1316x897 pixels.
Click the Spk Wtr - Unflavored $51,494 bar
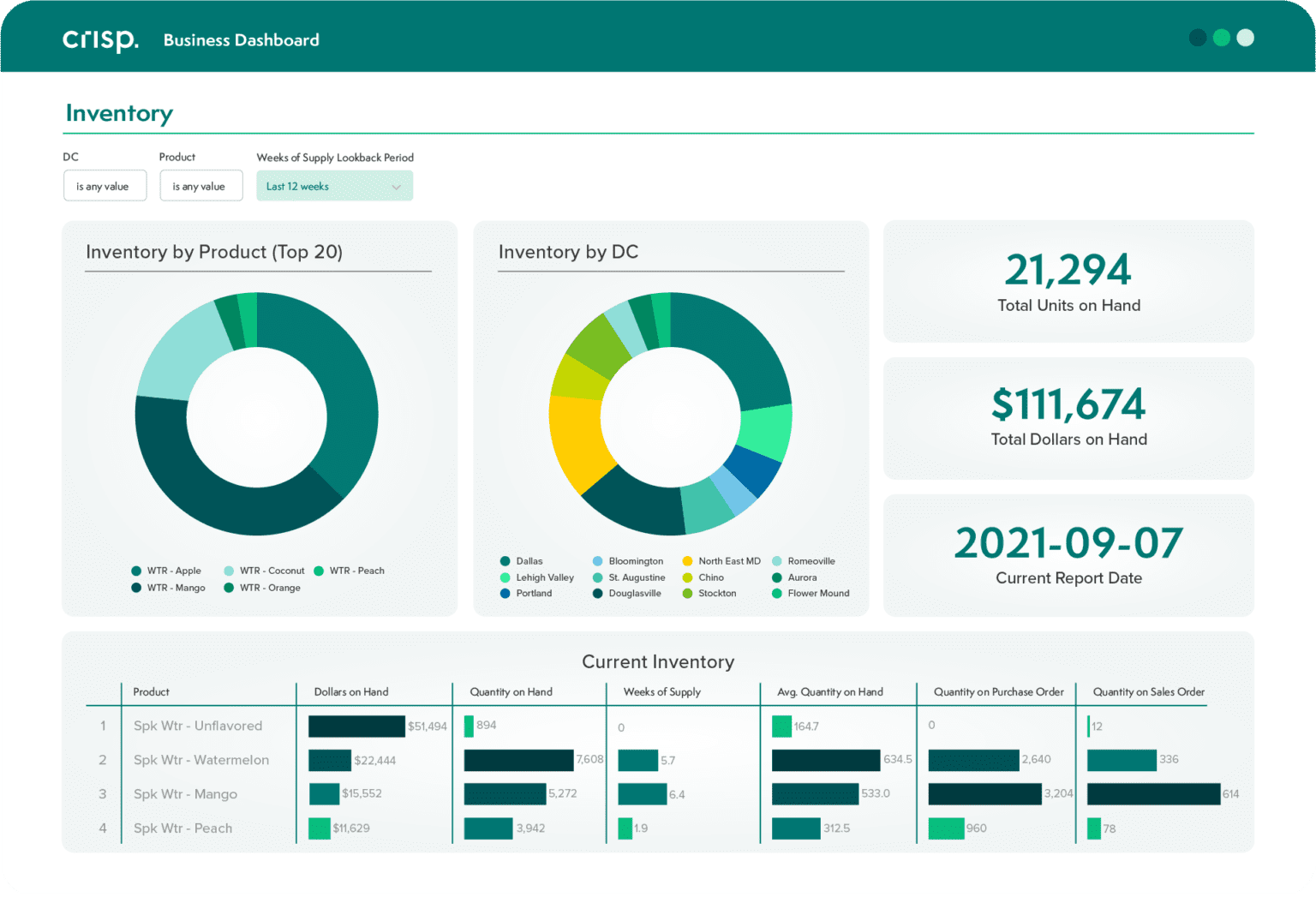click(x=356, y=727)
